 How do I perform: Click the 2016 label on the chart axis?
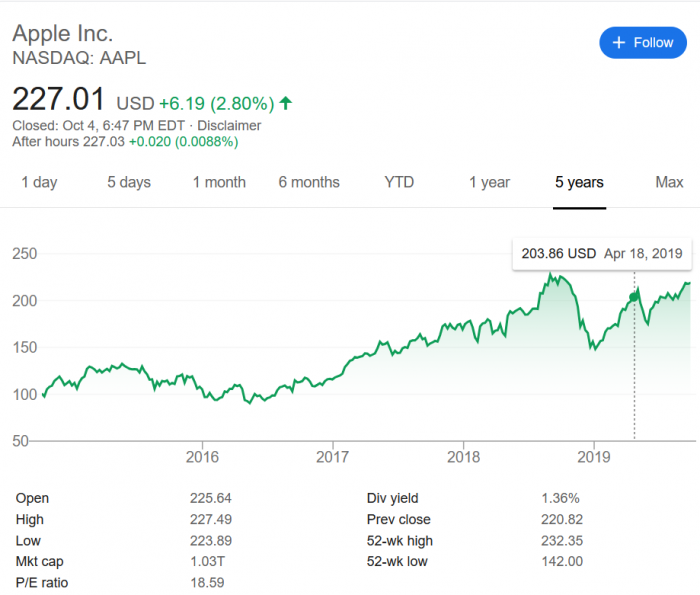point(201,457)
